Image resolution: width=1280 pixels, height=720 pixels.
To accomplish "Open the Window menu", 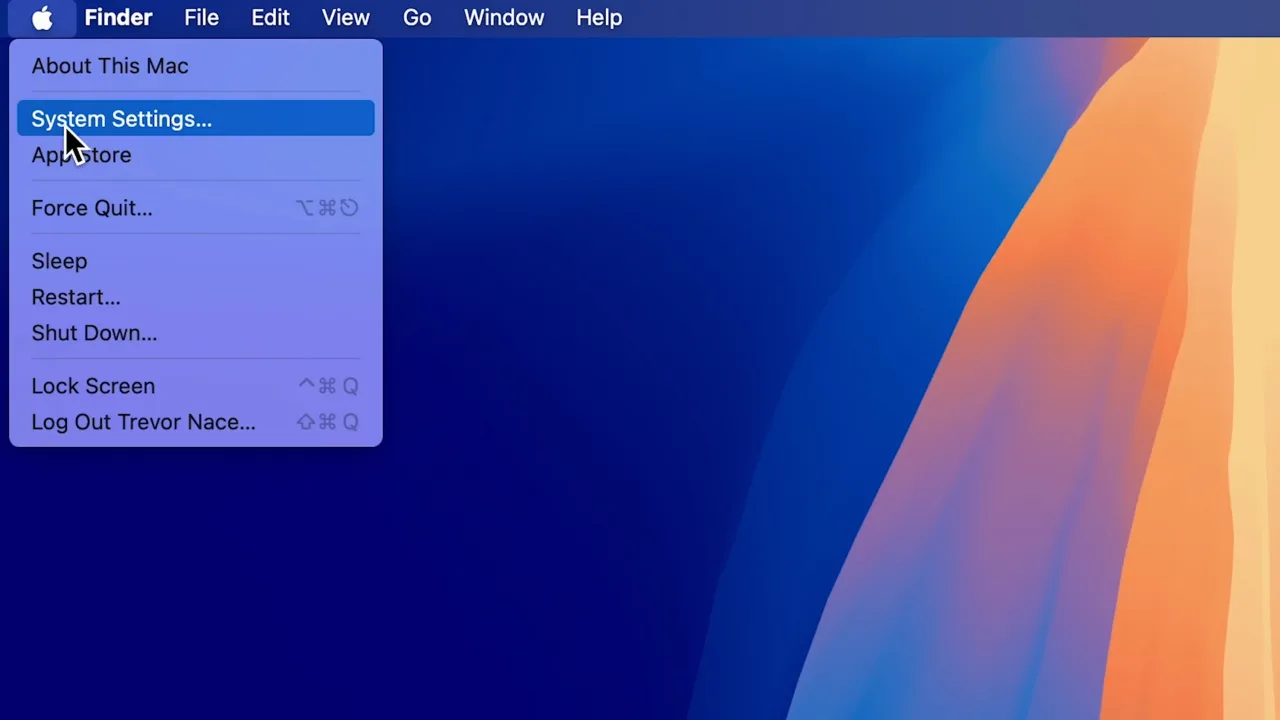I will point(504,17).
